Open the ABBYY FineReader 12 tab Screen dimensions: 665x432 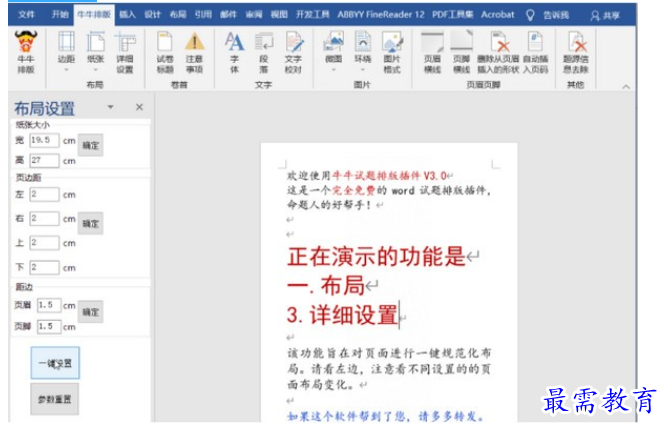(x=380, y=14)
